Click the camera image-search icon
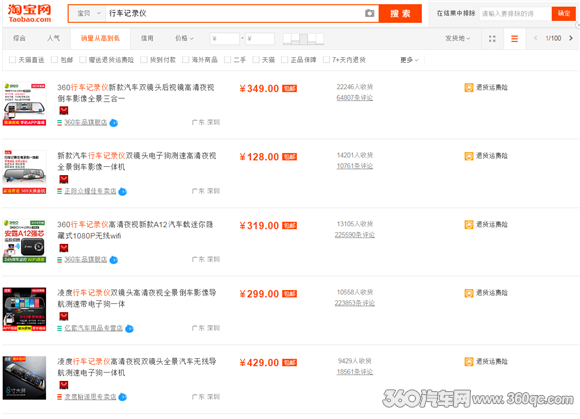This screenshot has width=580, height=419. click(369, 14)
